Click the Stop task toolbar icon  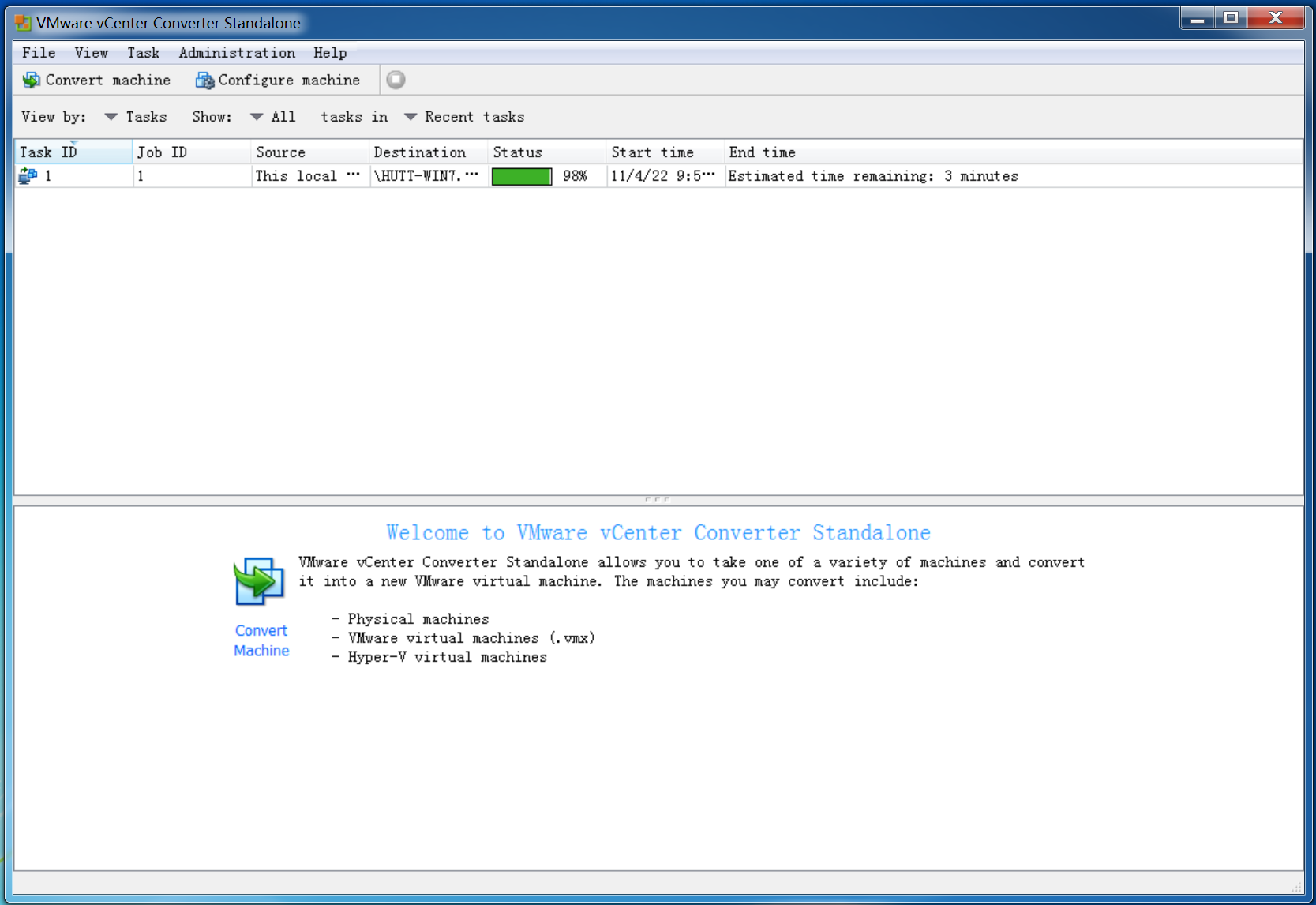coord(396,80)
